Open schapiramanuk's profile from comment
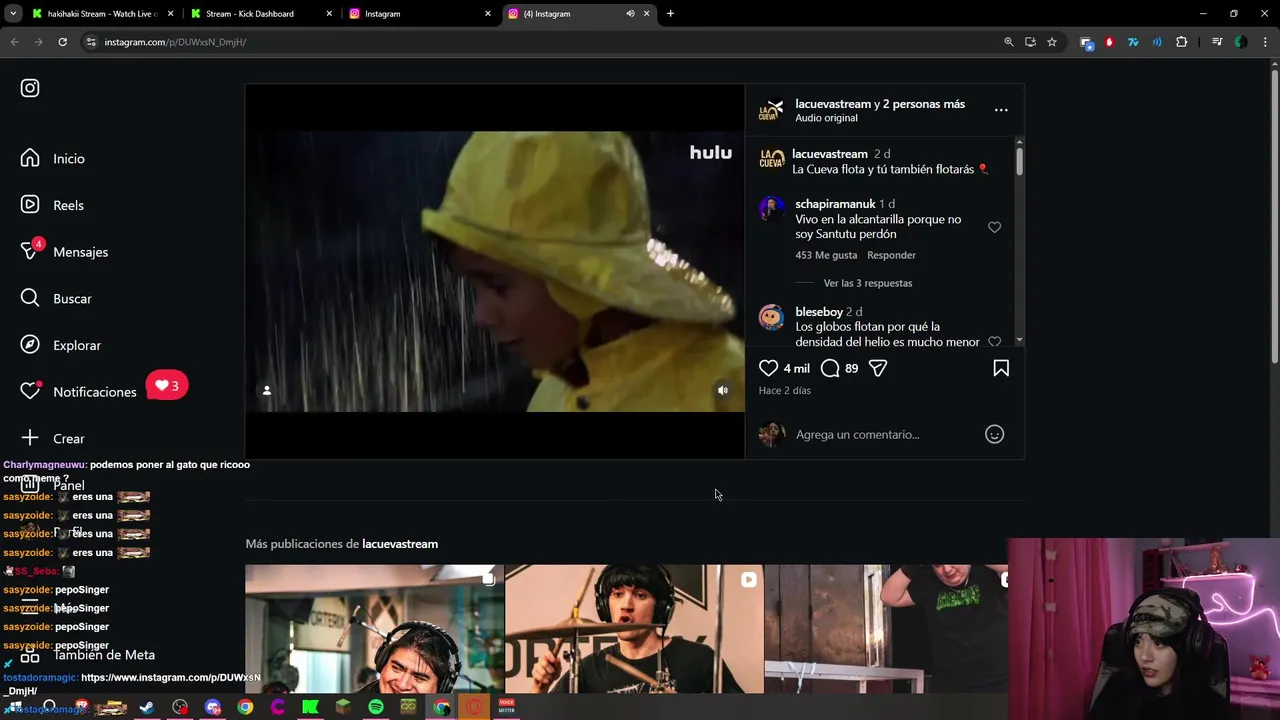Image resolution: width=1280 pixels, height=720 pixels. [835, 204]
